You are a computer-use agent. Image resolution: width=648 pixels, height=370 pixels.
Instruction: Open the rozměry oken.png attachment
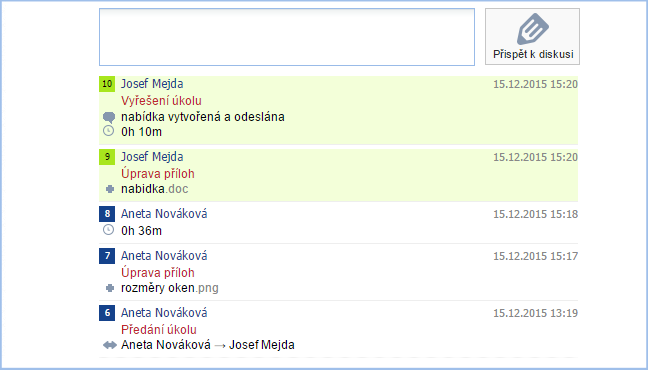pyautogui.click(x=170, y=288)
